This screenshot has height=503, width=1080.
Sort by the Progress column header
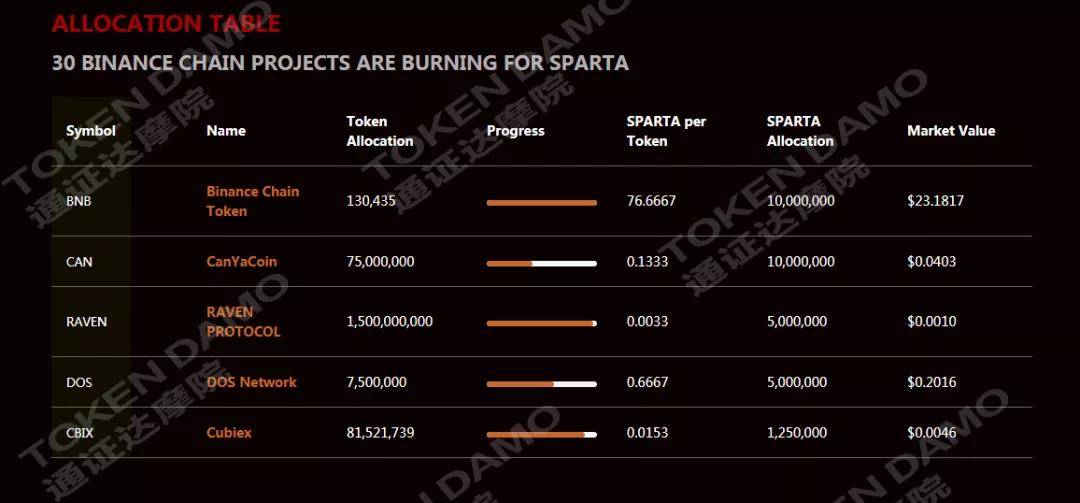pos(515,131)
